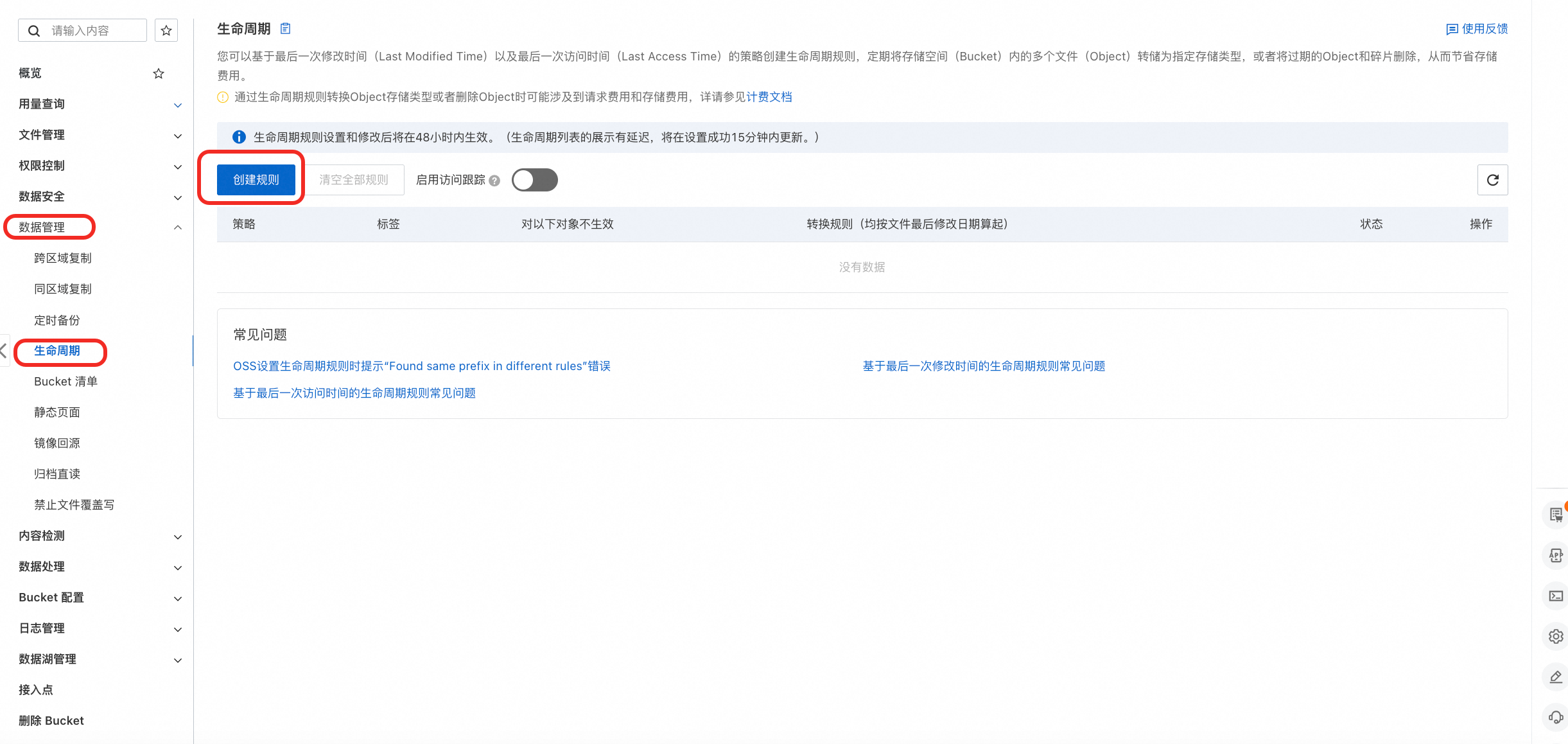
Task: Expand the 日志管理 section
Action: [x=178, y=629]
